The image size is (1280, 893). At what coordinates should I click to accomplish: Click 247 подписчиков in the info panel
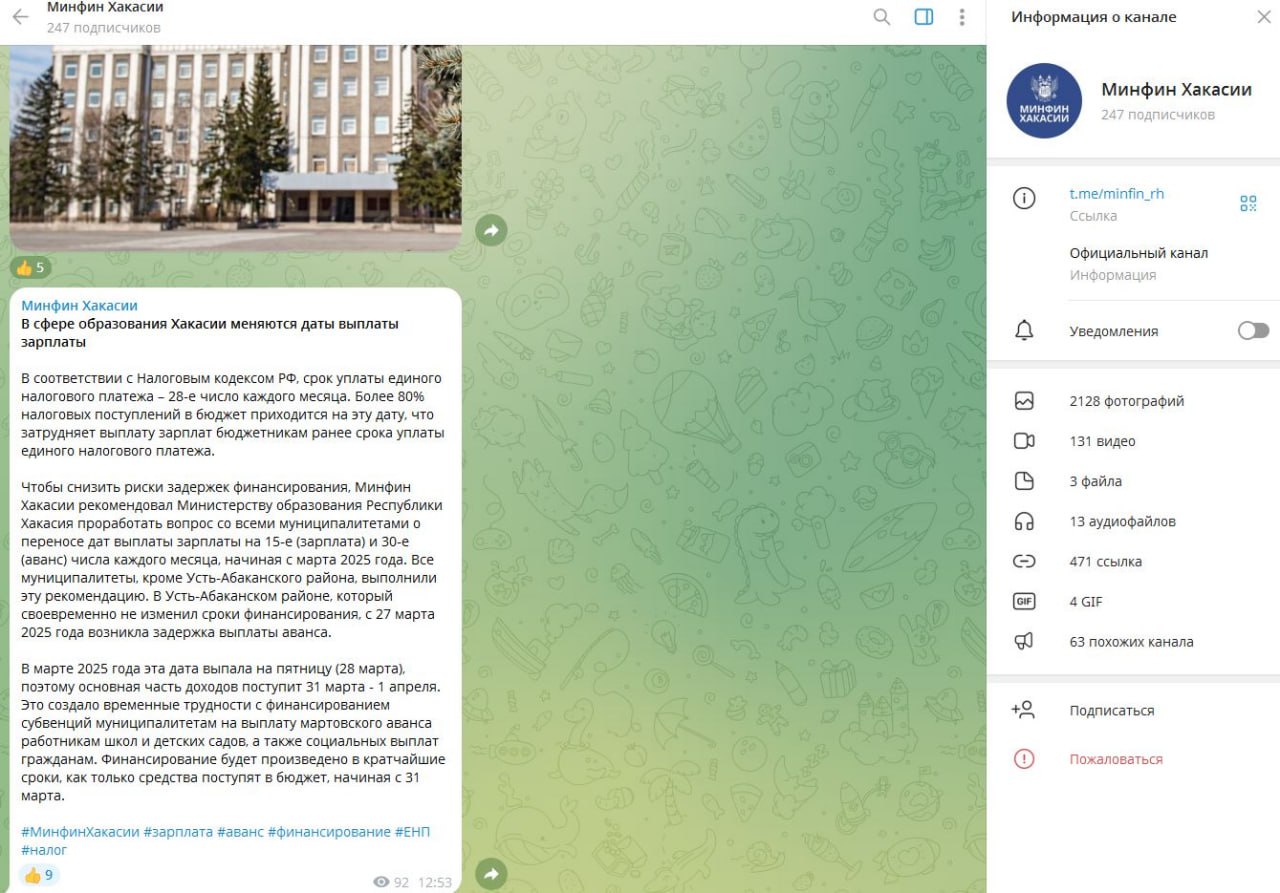[1158, 115]
